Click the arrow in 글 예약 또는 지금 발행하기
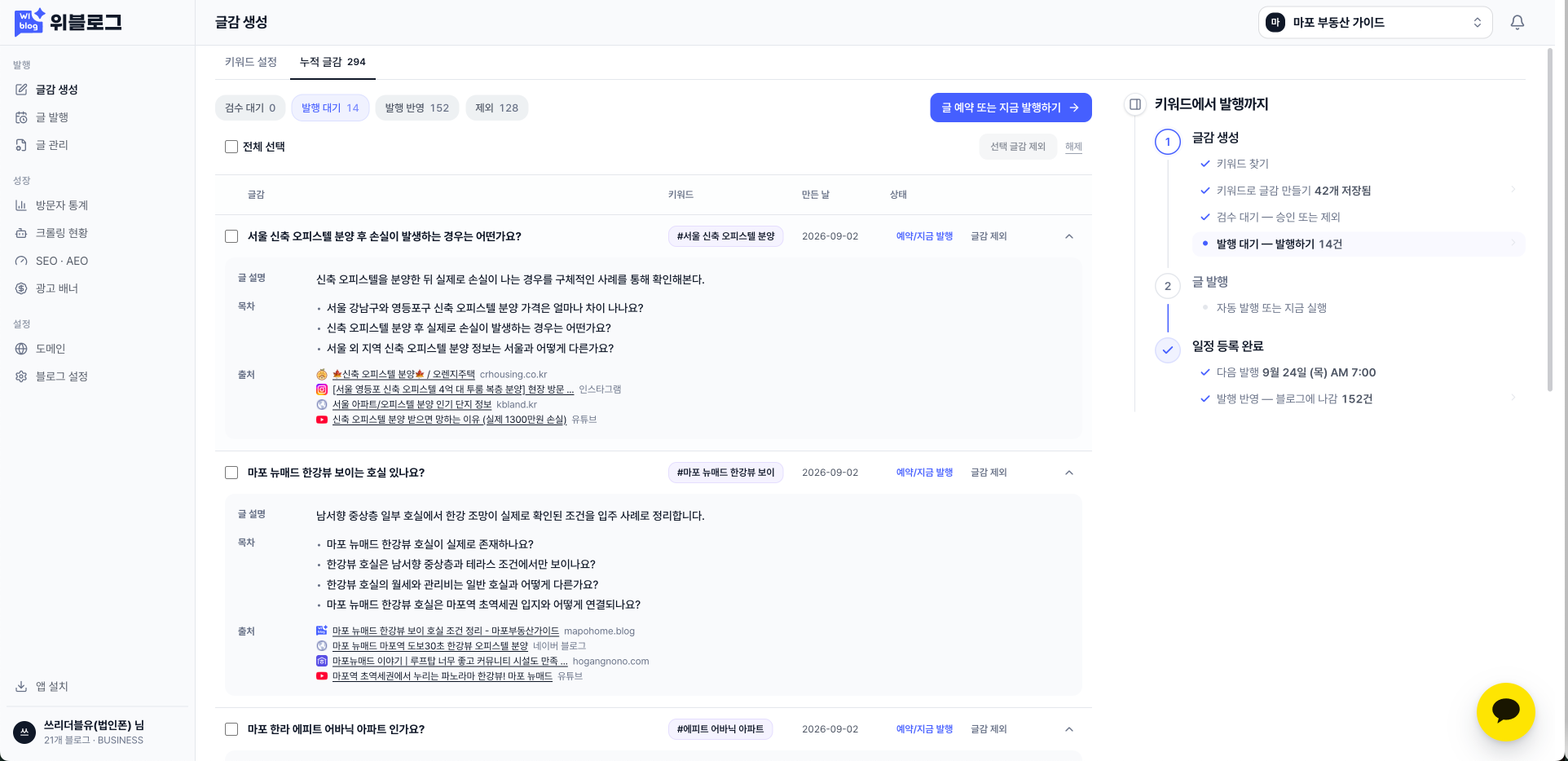The width and height of the screenshot is (1568, 761). click(1074, 108)
